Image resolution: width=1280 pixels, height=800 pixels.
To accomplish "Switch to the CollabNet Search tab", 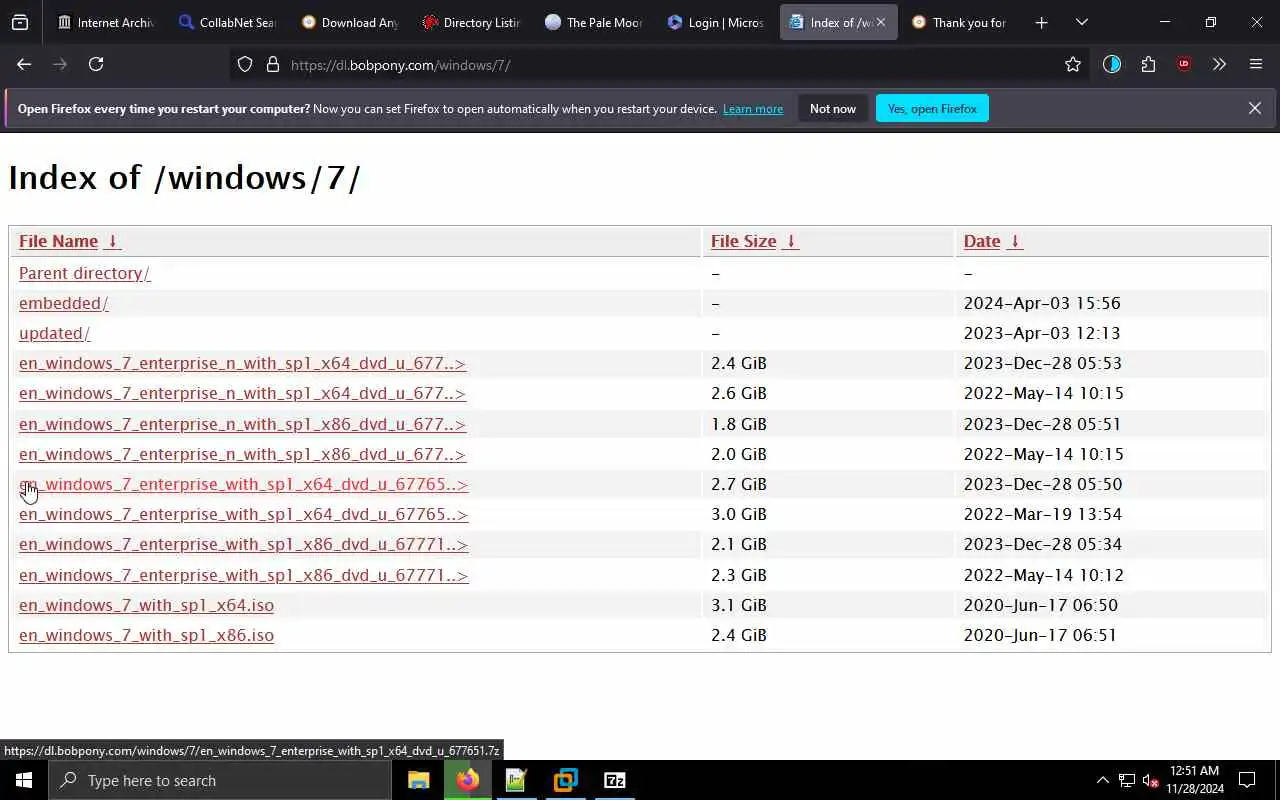I will pos(228,22).
